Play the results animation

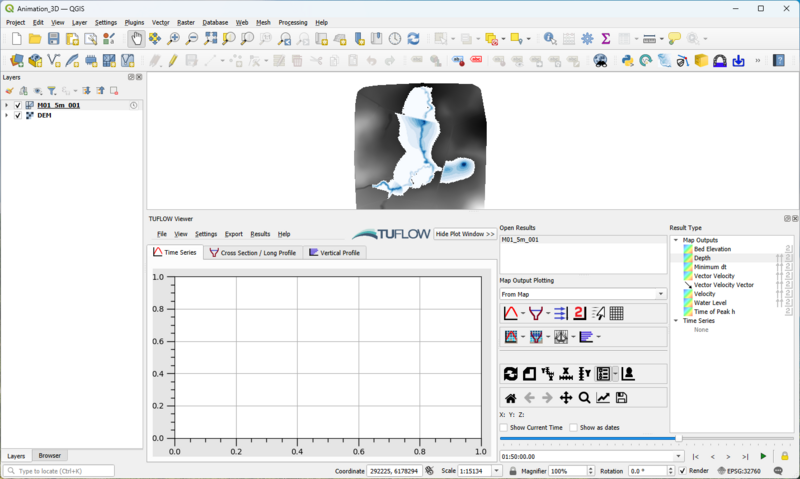point(764,456)
